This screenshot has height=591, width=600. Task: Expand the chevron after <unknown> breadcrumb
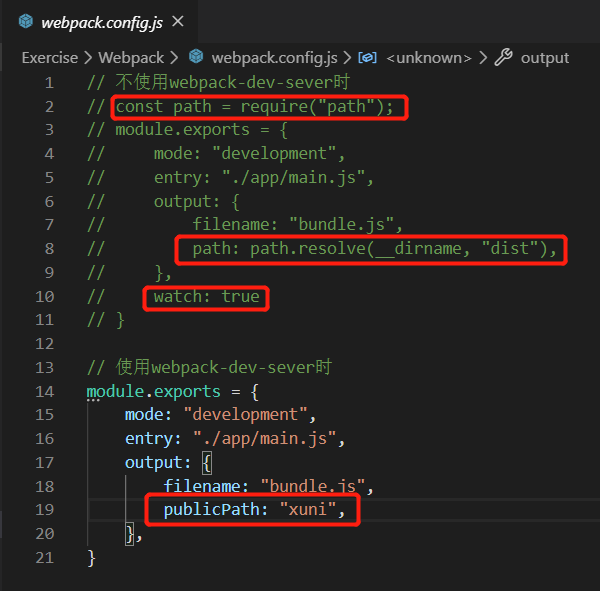(x=483, y=58)
